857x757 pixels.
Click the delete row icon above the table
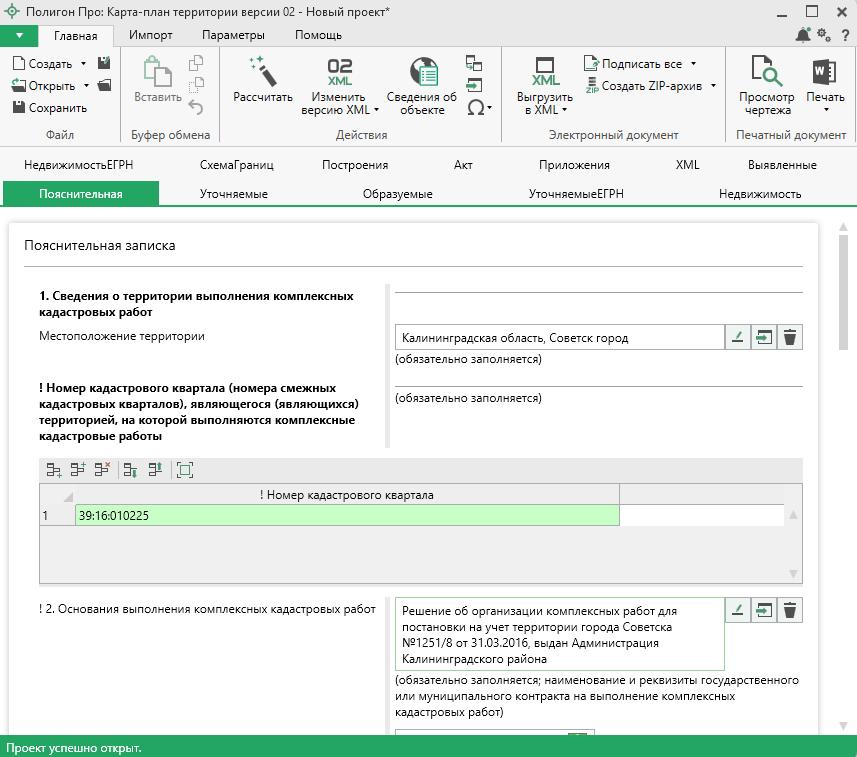(x=100, y=469)
